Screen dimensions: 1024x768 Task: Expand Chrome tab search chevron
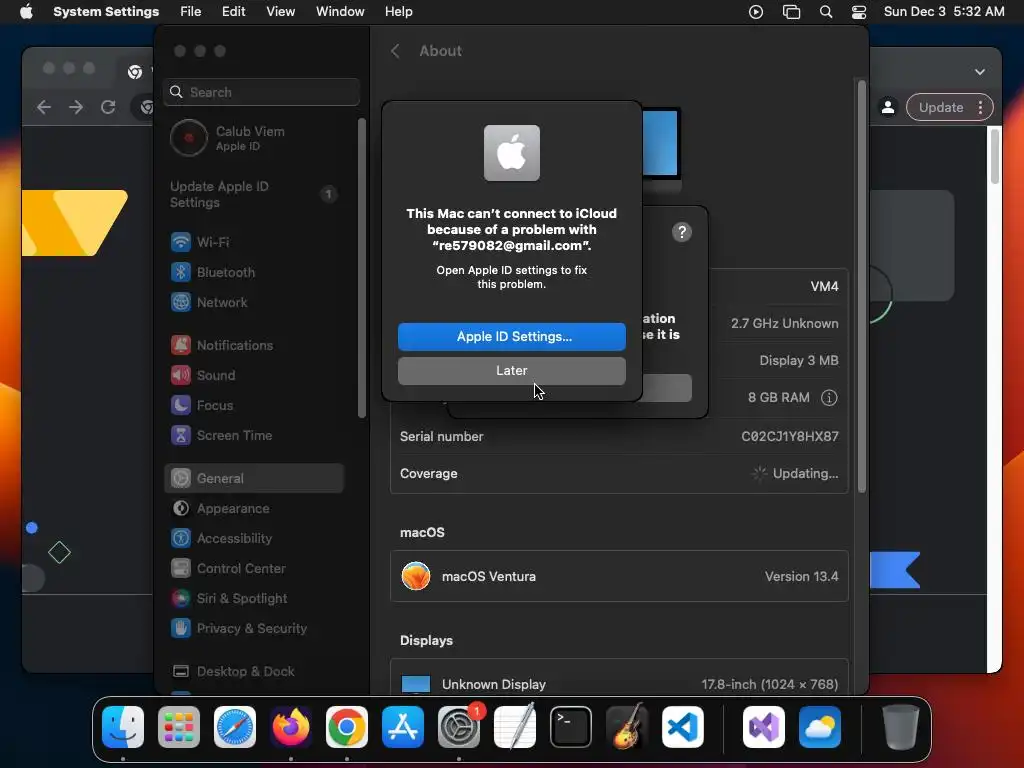coord(980,72)
